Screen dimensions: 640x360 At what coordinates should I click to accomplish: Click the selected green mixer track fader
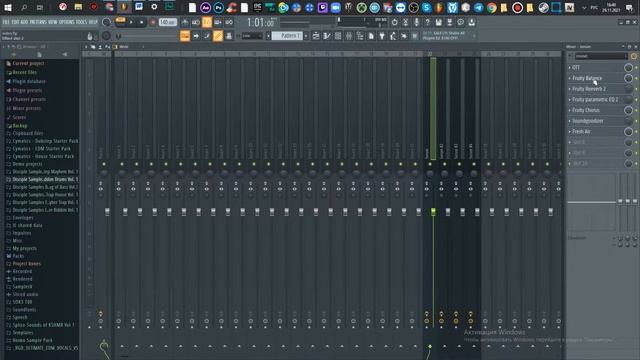pyautogui.click(x=433, y=211)
